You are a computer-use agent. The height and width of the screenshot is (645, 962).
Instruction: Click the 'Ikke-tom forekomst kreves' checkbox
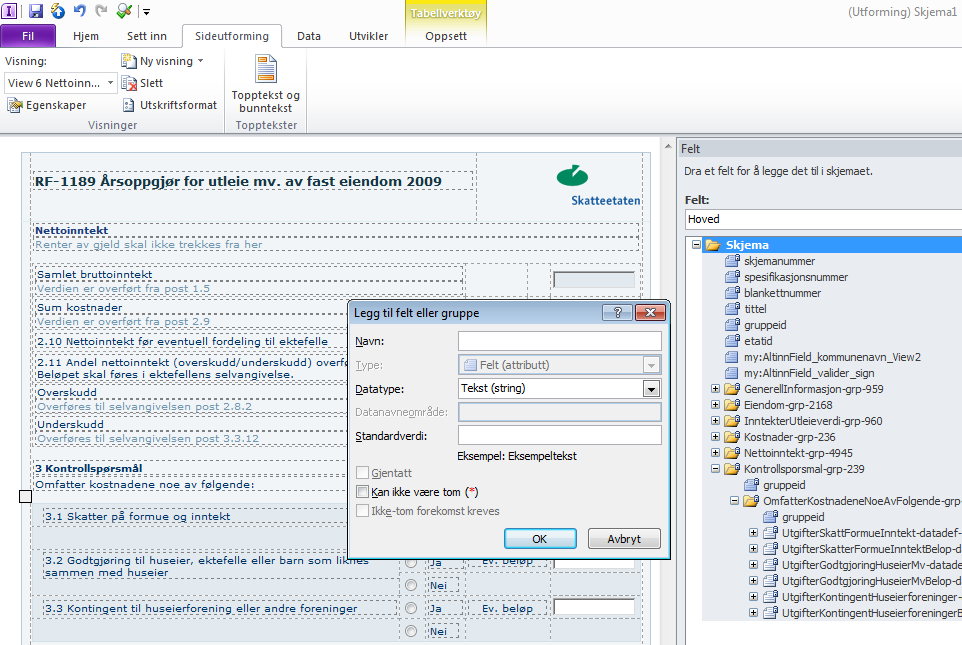point(363,511)
